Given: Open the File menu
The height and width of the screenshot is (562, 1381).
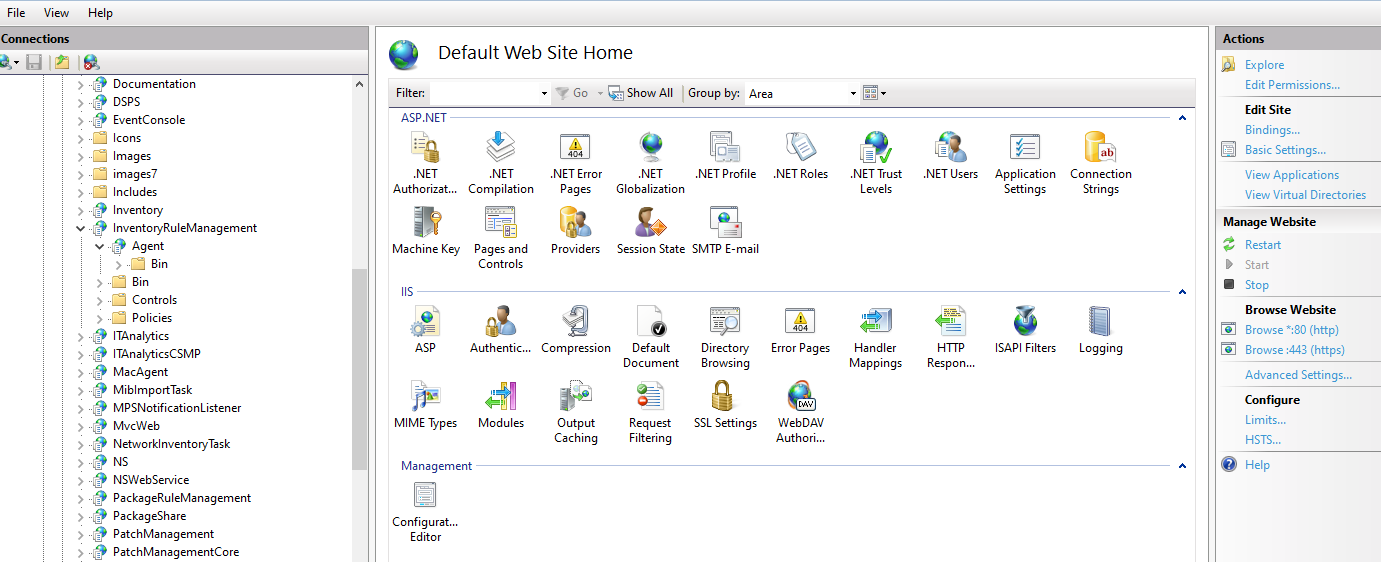Looking at the screenshot, I should 16,13.
